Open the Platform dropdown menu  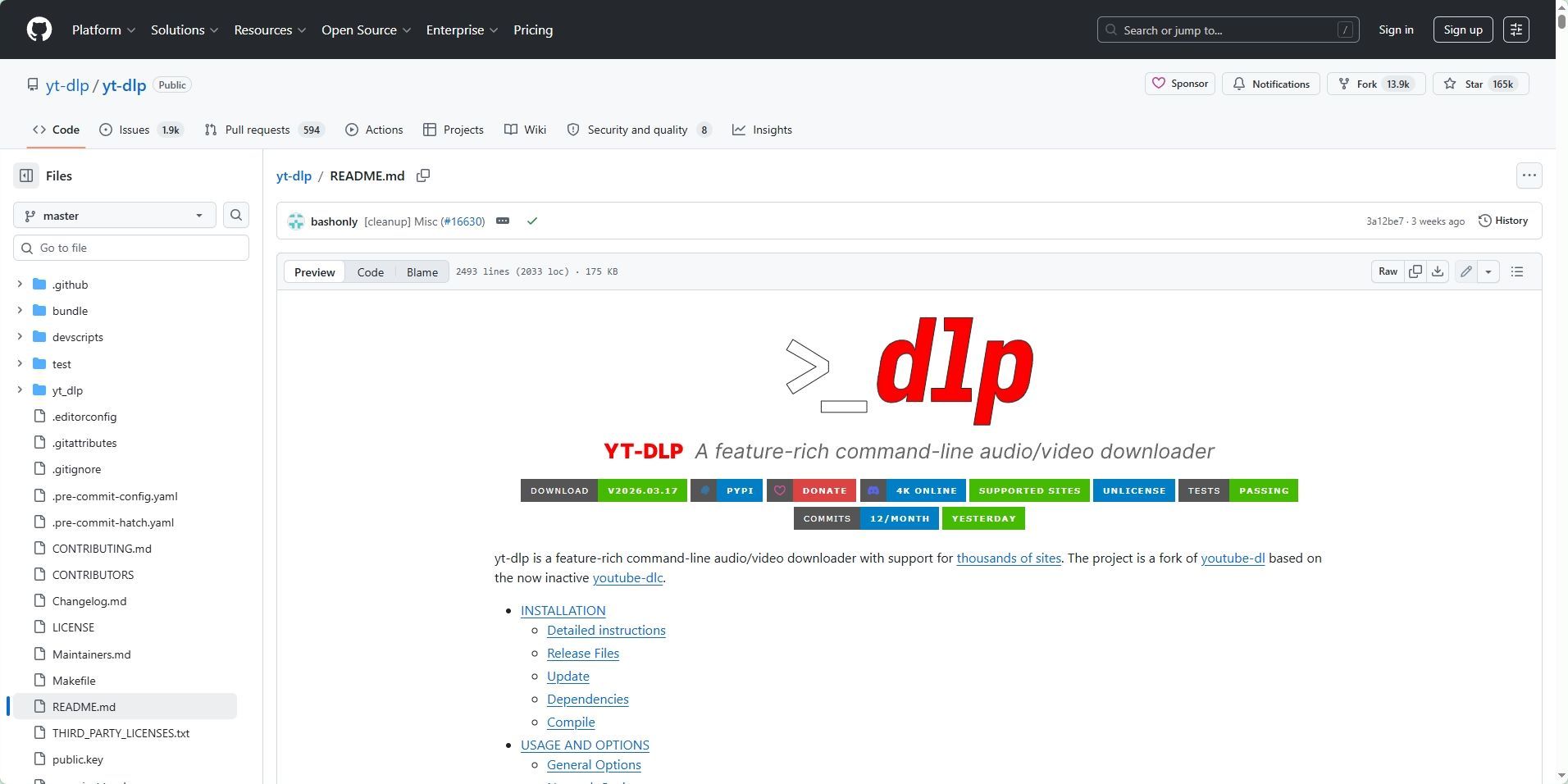[103, 30]
